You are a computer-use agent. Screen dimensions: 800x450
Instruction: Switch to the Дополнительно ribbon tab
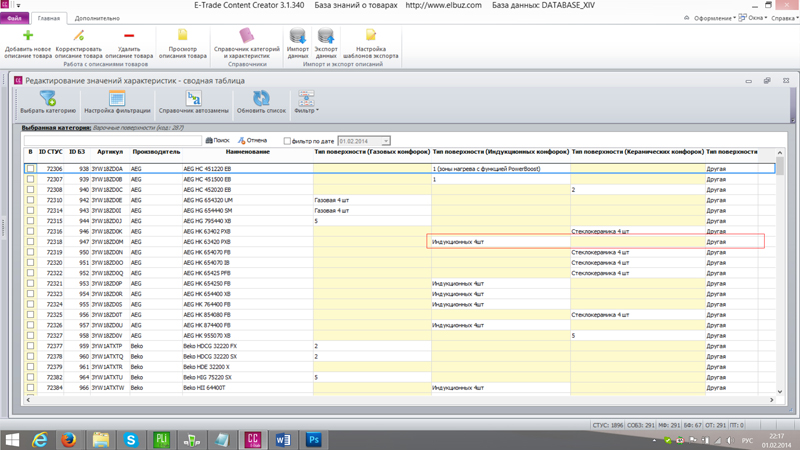97,18
